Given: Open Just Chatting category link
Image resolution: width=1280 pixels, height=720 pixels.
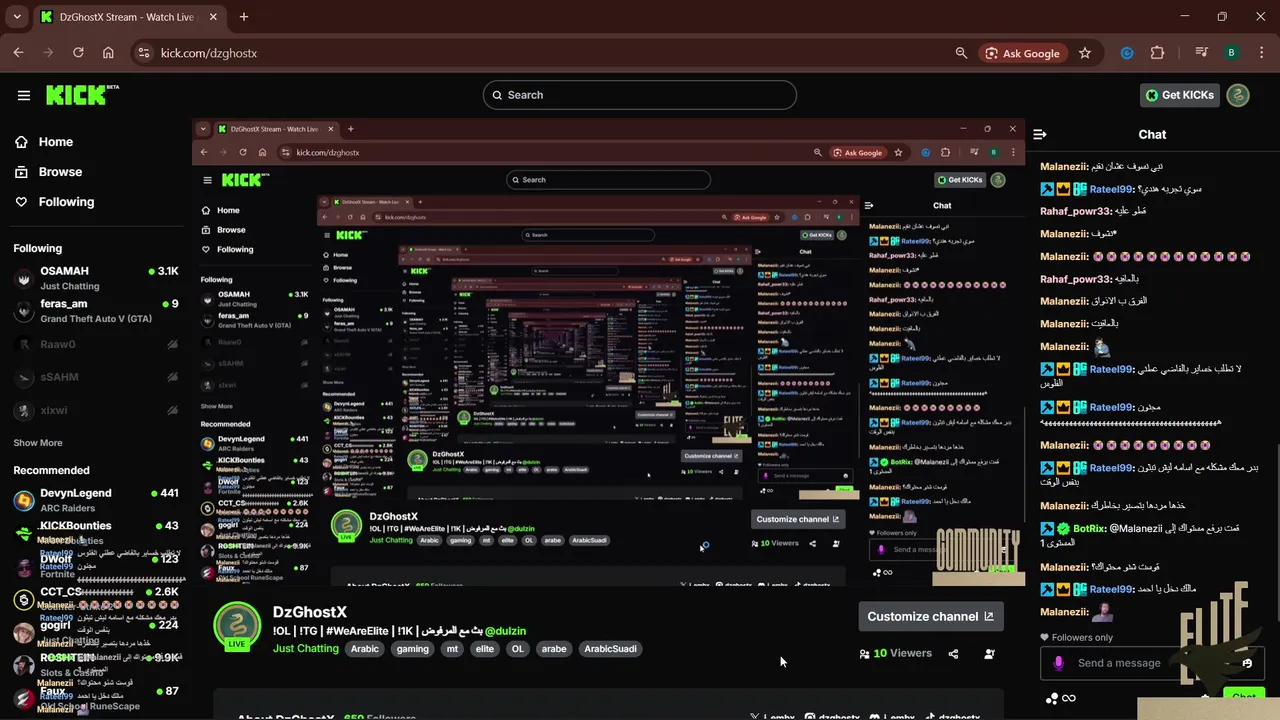Looking at the screenshot, I should click(306, 649).
